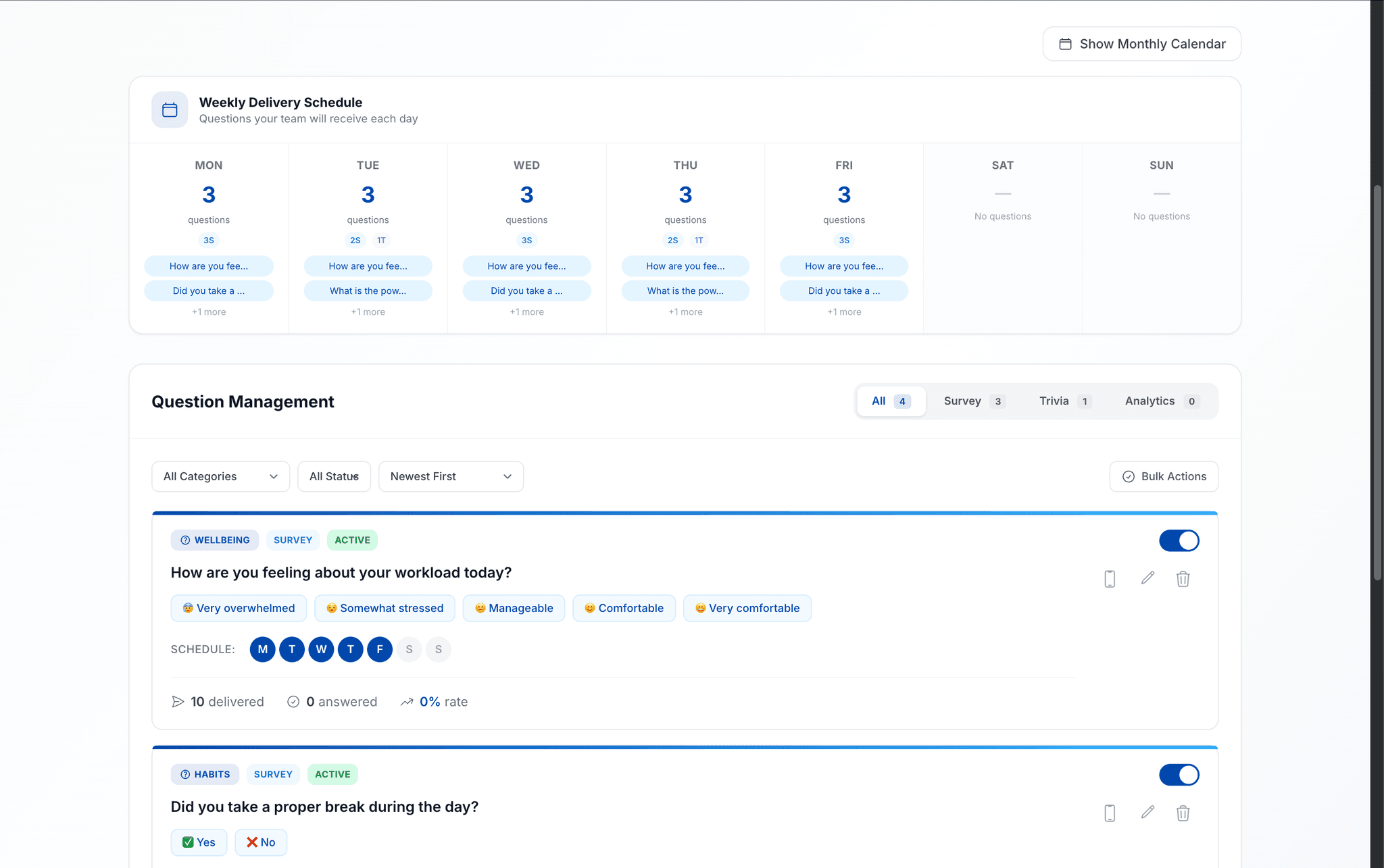Disable the active toggle on the workload question

pos(1179,540)
